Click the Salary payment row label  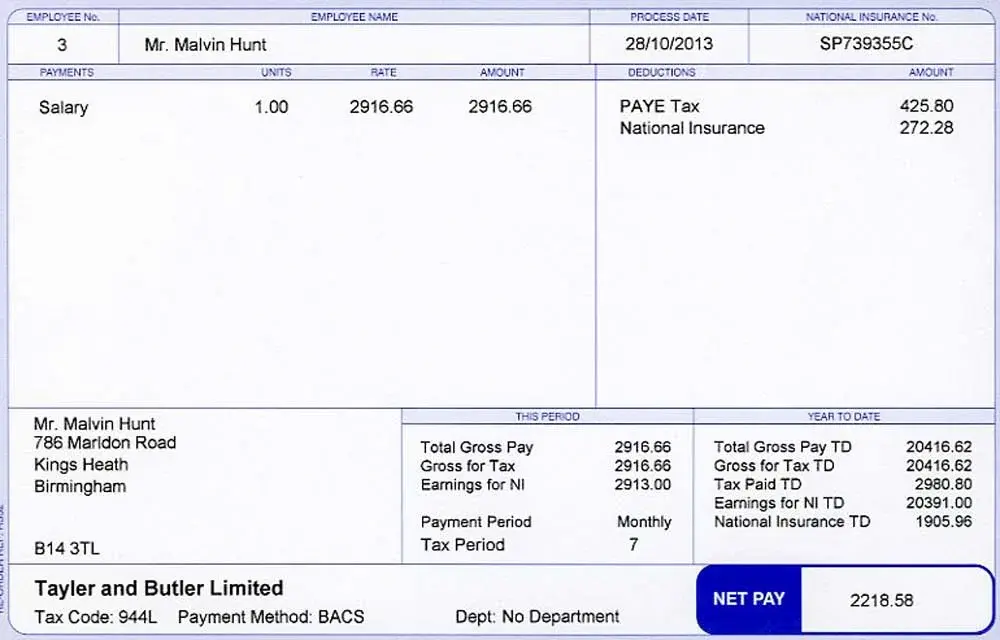click(63, 107)
